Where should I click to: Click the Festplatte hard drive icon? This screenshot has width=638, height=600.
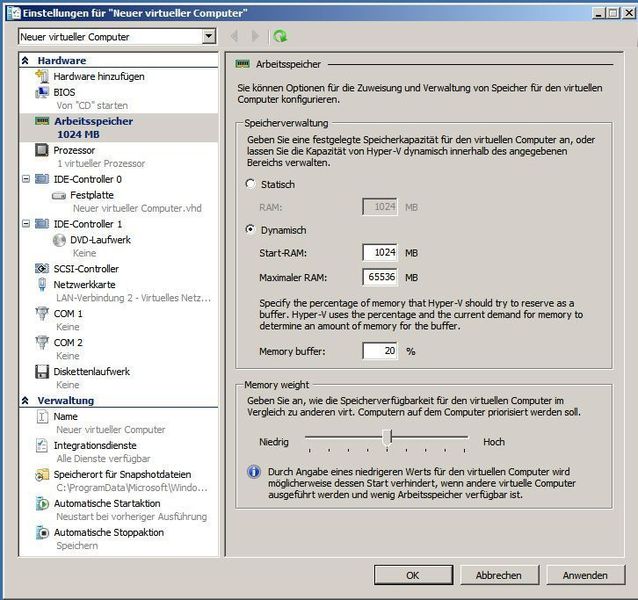pos(59,196)
